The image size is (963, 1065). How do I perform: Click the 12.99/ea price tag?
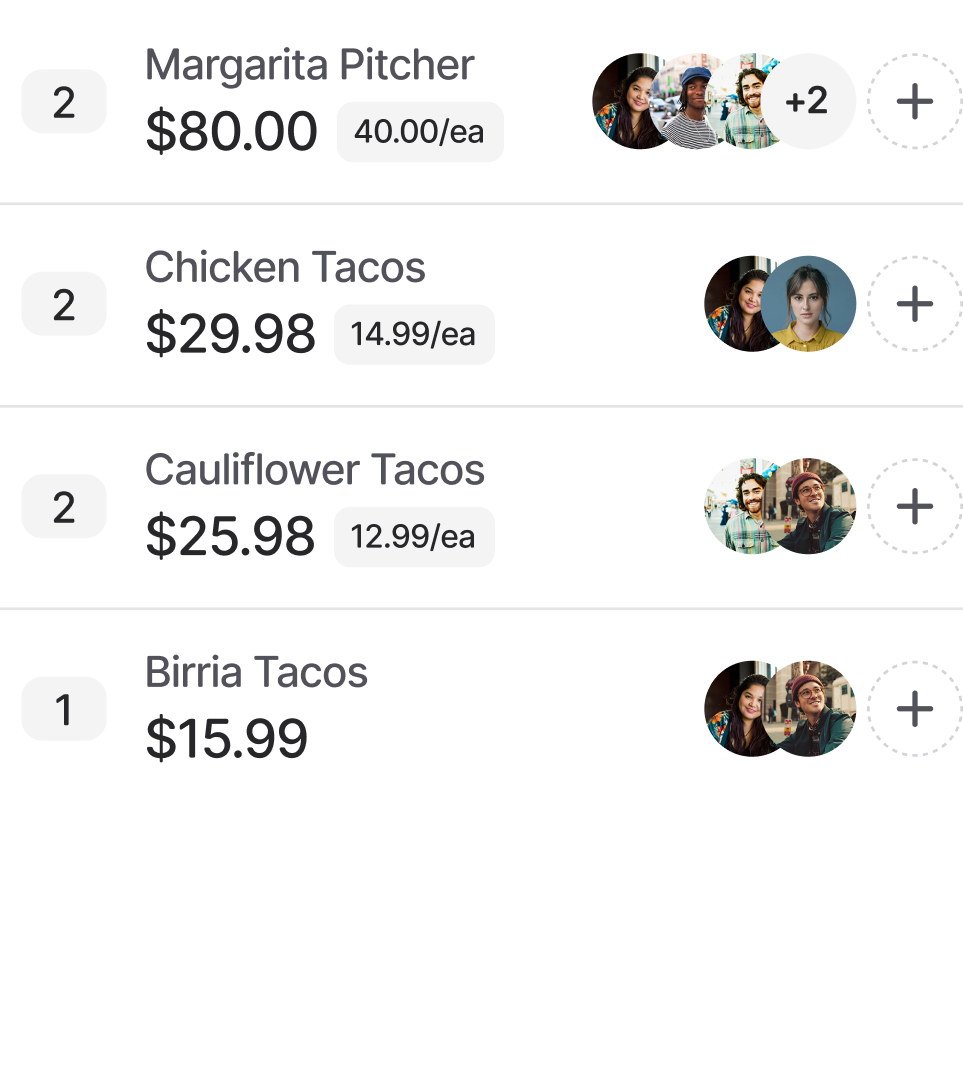tap(413, 537)
